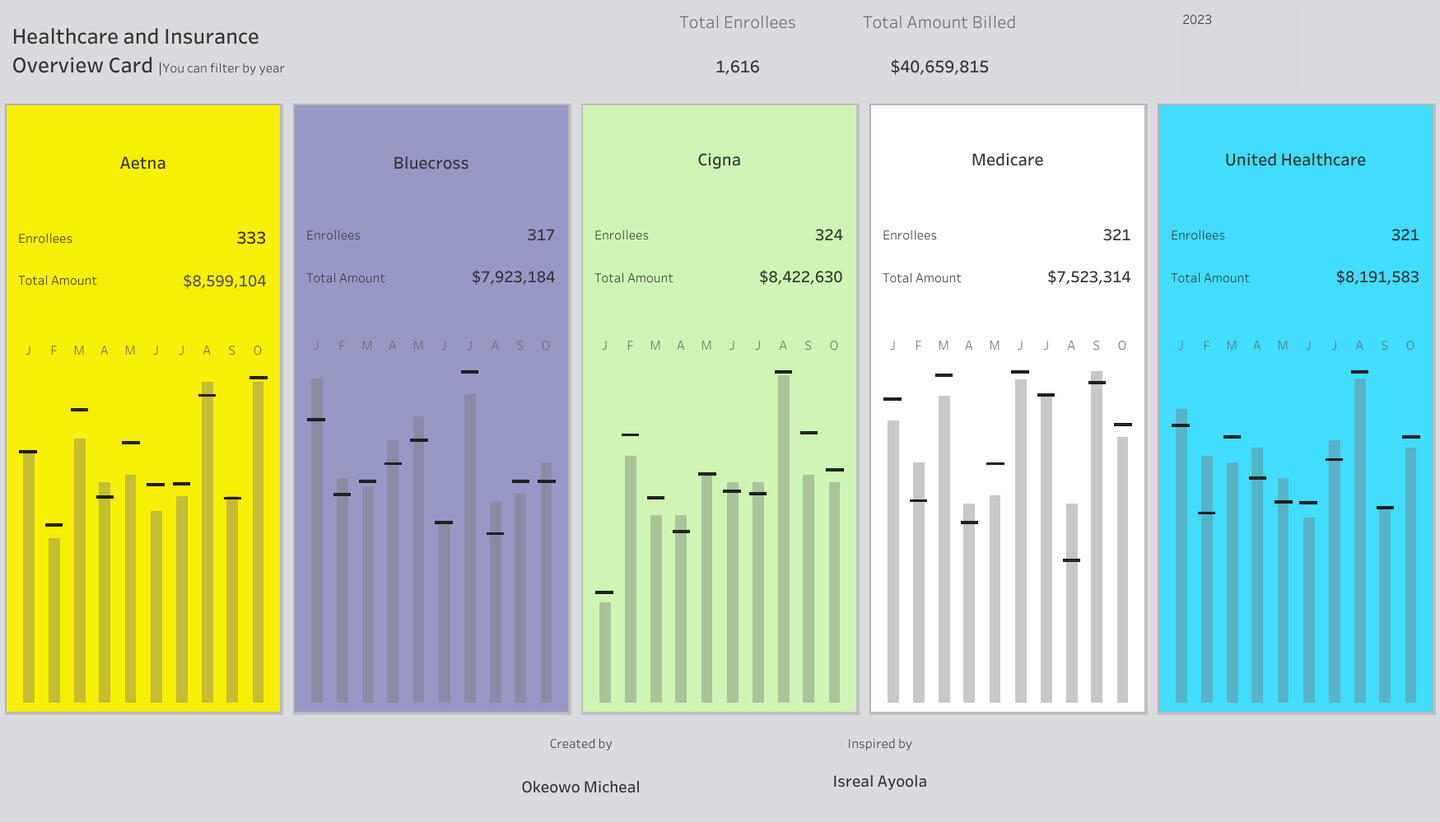Click the Bluecross January bar
The height and width of the screenshot is (822, 1440).
coord(317,540)
